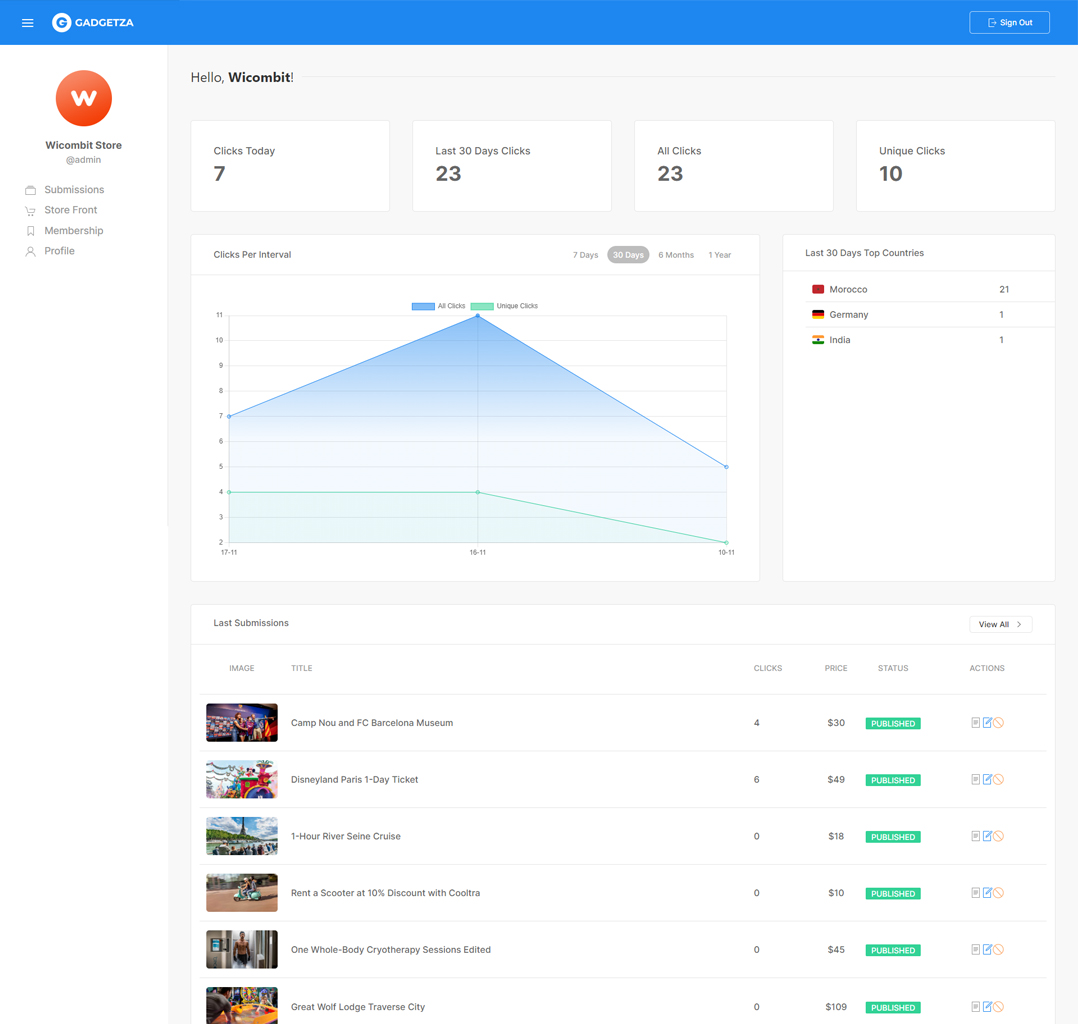Click the Profile person icon

31,252
